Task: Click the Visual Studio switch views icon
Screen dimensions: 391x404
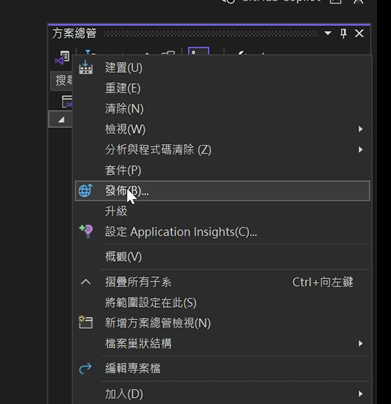Action: point(62,58)
